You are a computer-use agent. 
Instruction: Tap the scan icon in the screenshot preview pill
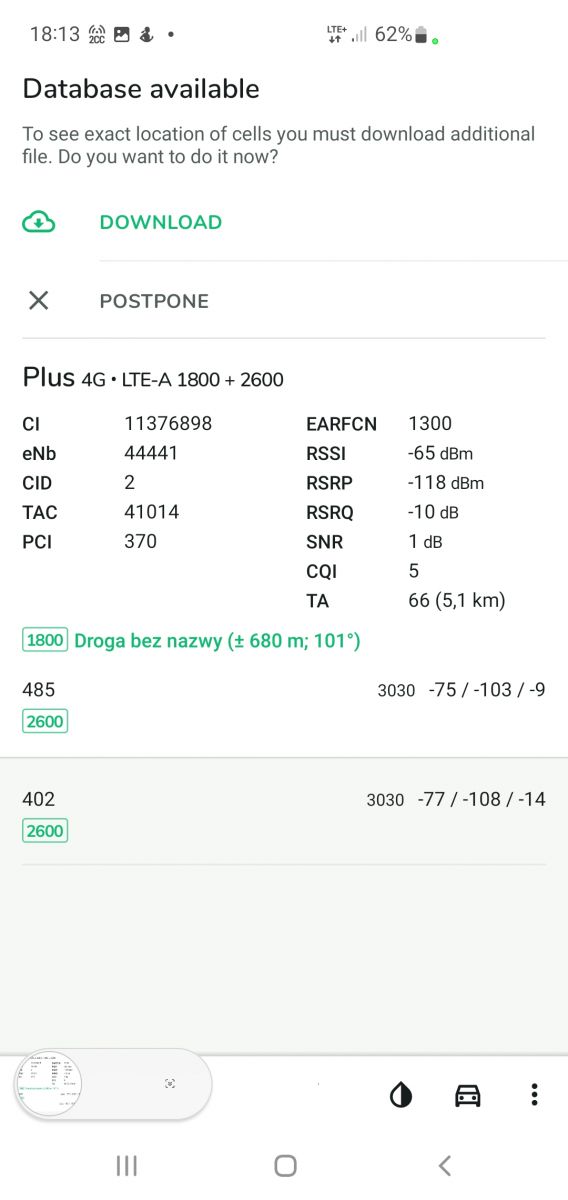(x=170, y=1083)
